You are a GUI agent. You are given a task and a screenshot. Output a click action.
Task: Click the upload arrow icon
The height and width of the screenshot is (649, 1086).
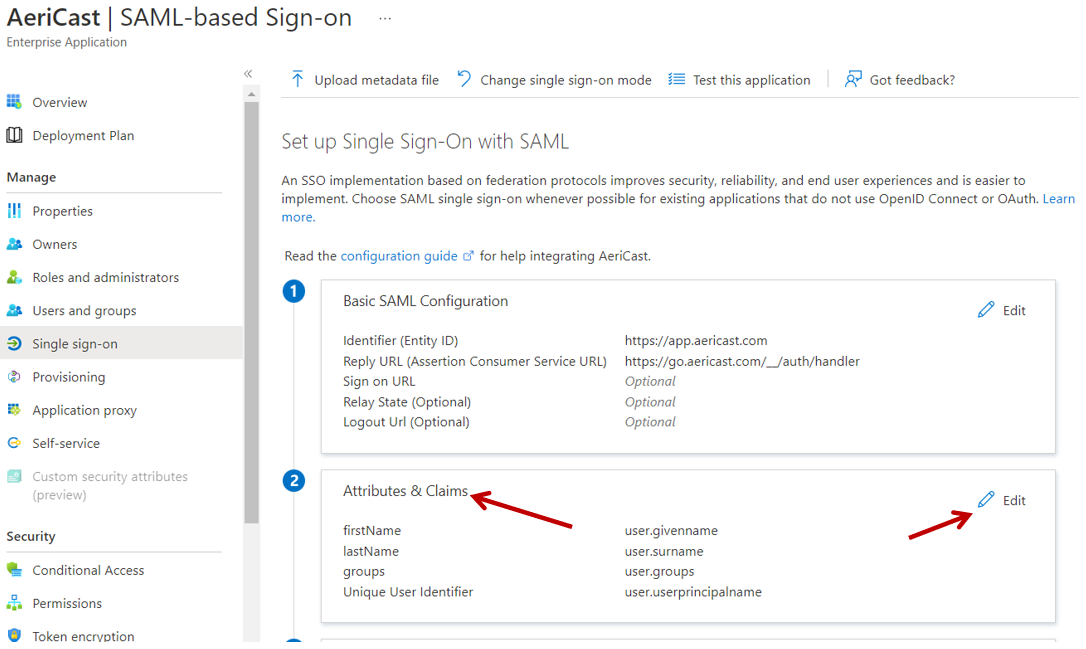click(297, 79)
